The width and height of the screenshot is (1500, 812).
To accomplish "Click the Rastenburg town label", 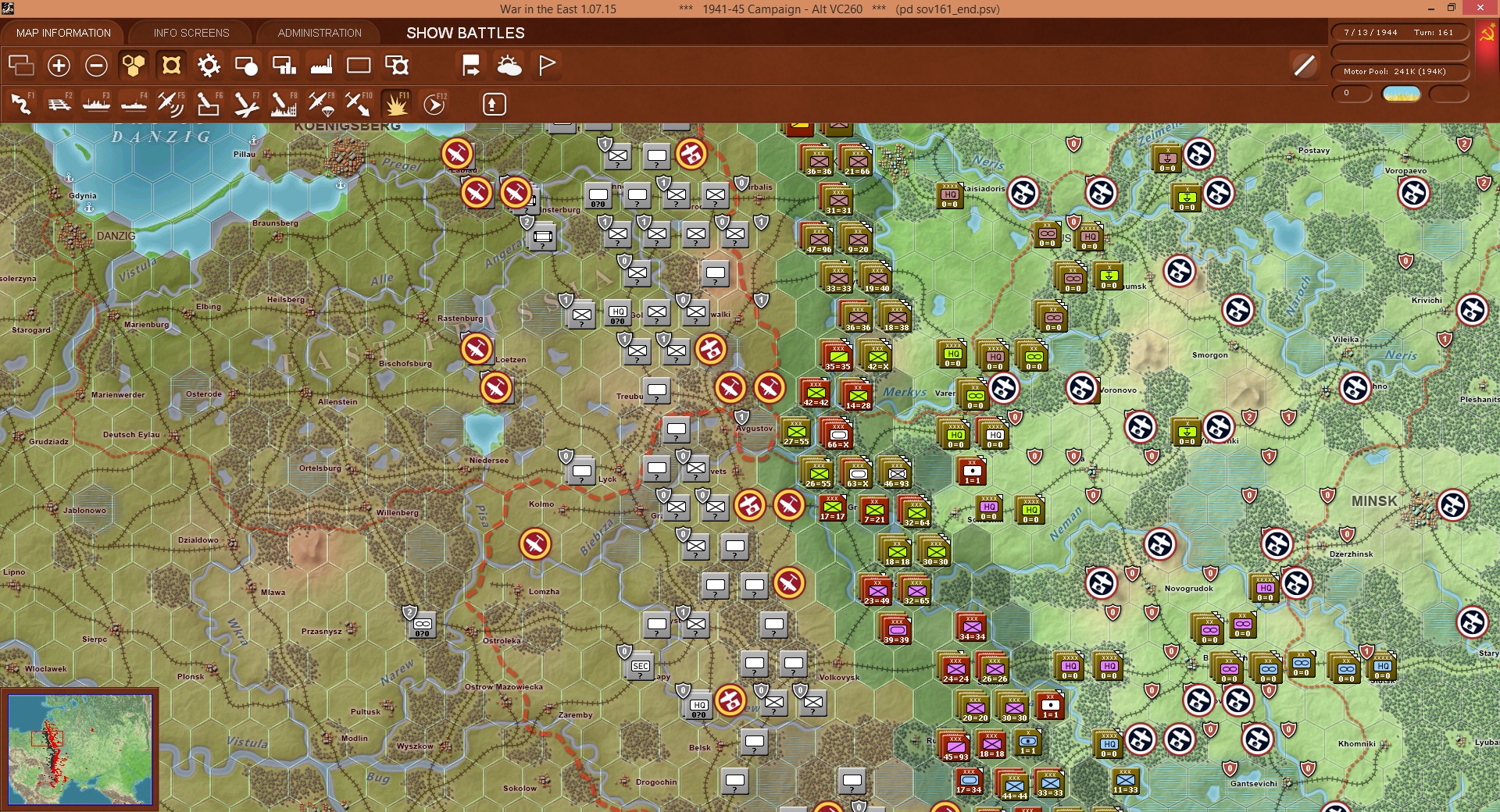I will pyautogui.click(x=460, y=318).
